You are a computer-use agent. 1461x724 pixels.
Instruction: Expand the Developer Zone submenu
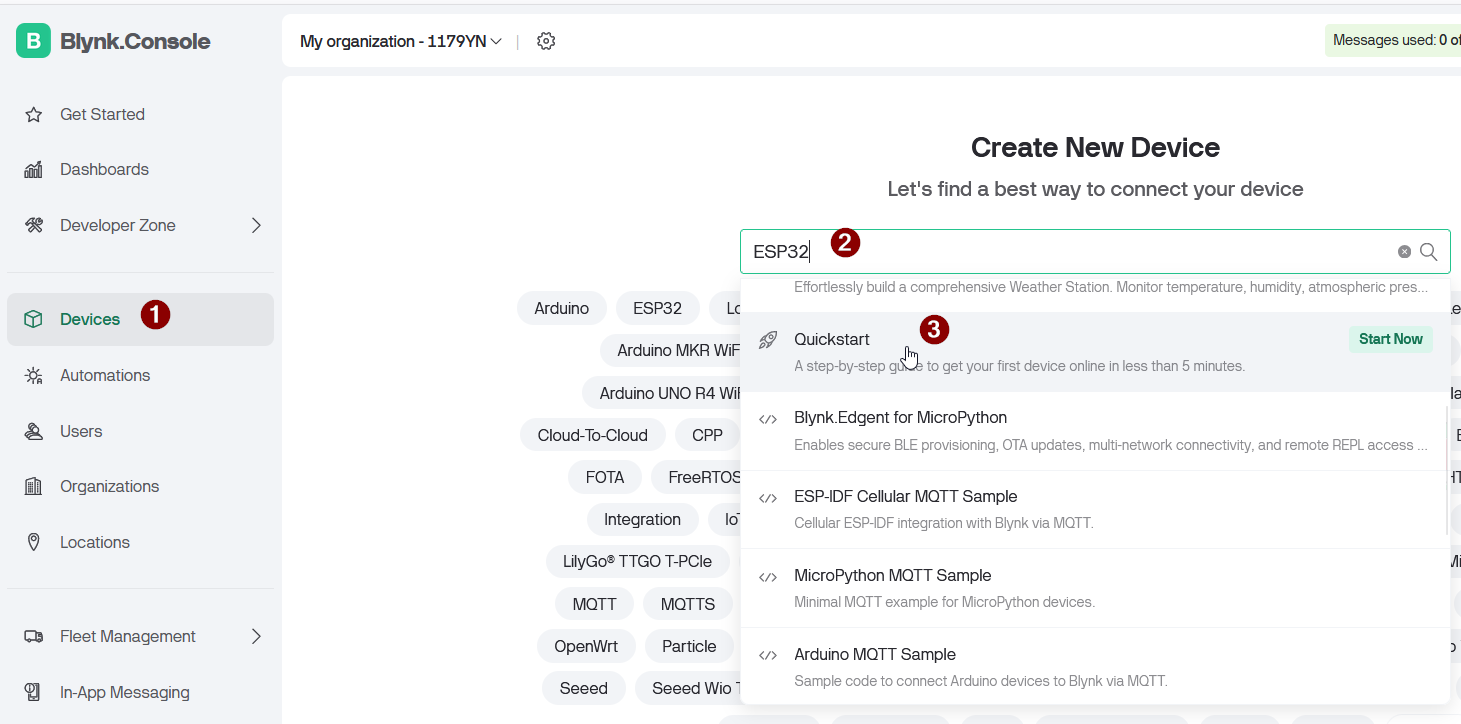pyautogui.click(x=256, y=226)
